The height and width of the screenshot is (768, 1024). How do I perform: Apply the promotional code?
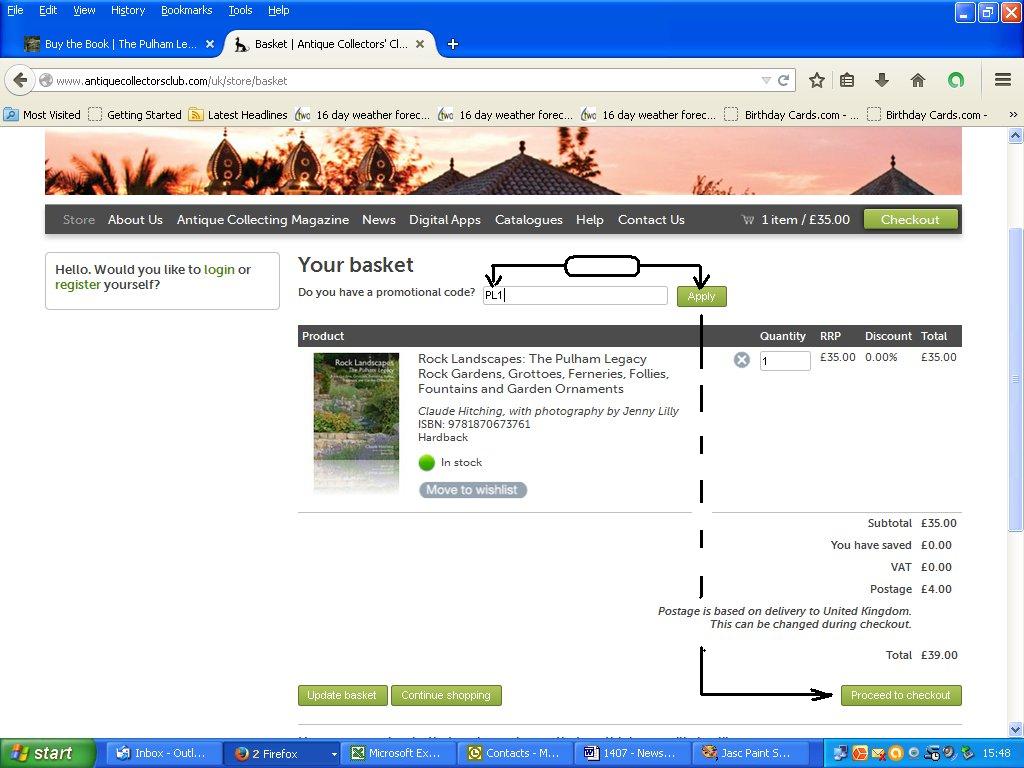701,296
